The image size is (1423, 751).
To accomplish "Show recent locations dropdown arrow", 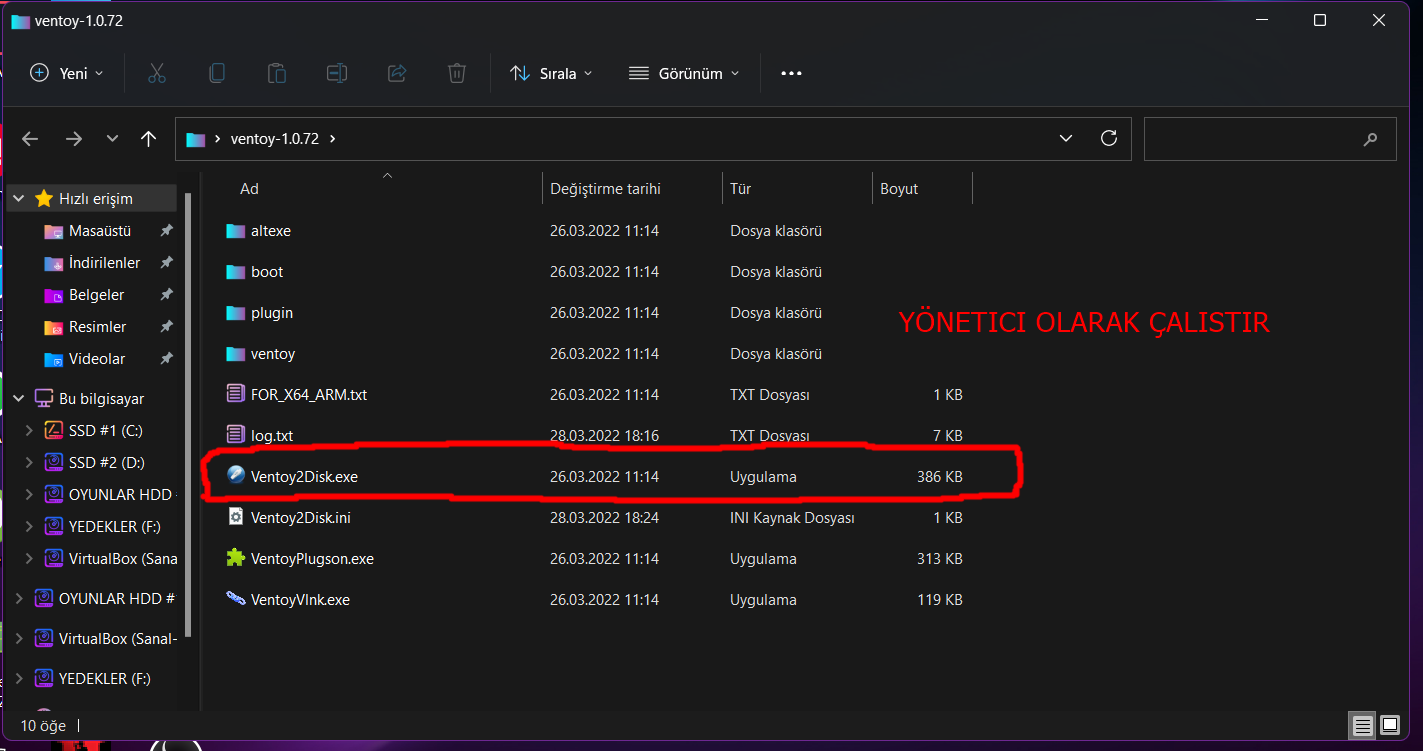I will pos(112,139).
